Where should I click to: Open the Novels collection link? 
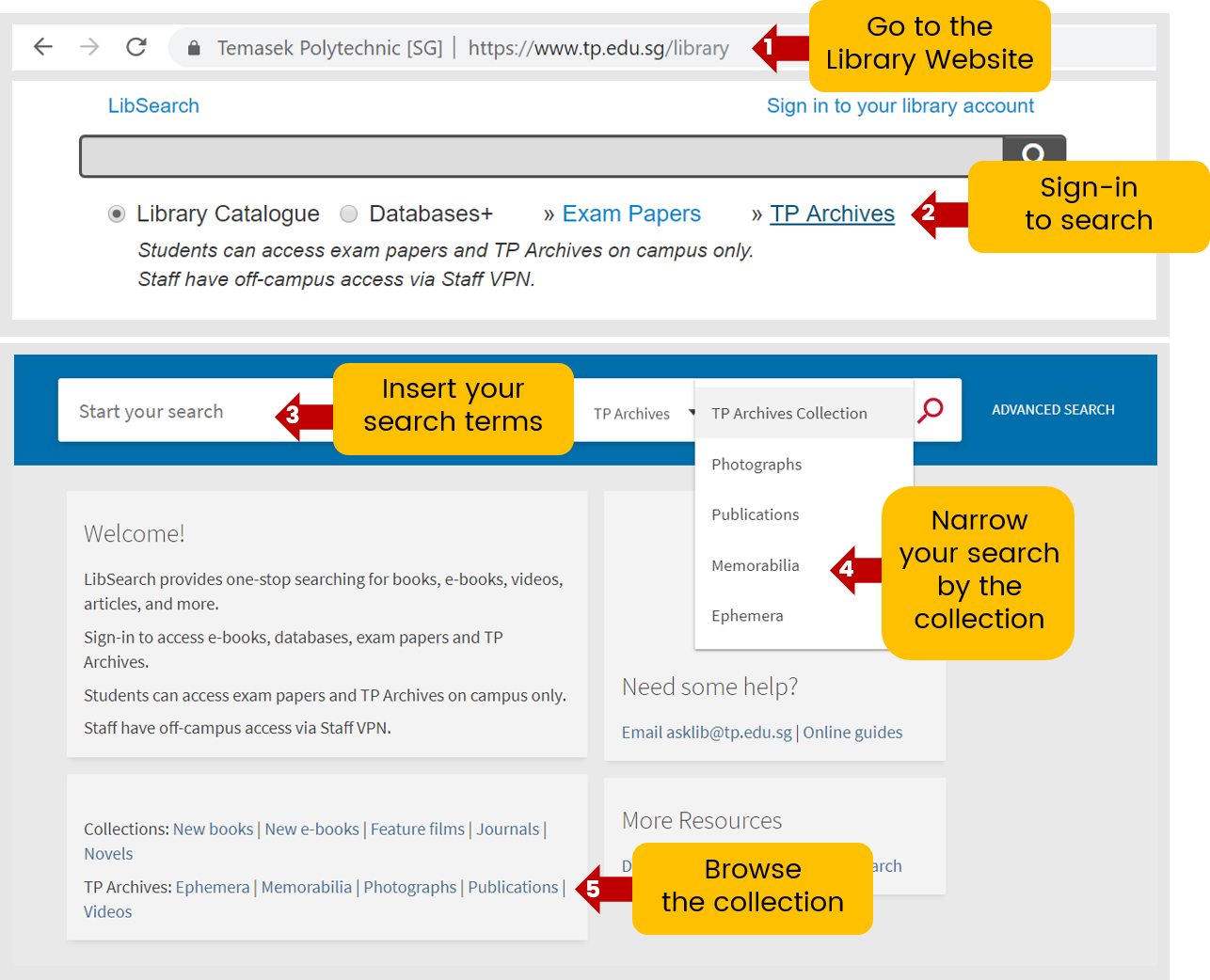point(108,854)
